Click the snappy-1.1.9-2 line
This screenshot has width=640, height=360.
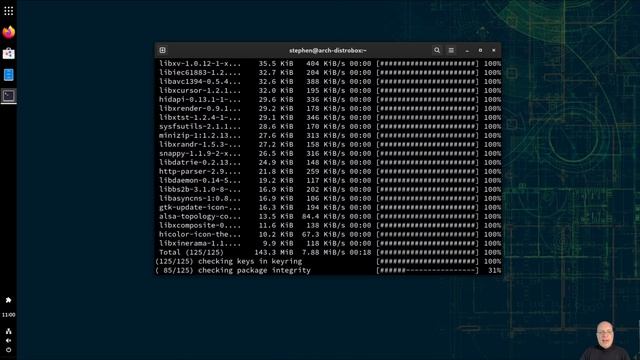pos(330,153)
